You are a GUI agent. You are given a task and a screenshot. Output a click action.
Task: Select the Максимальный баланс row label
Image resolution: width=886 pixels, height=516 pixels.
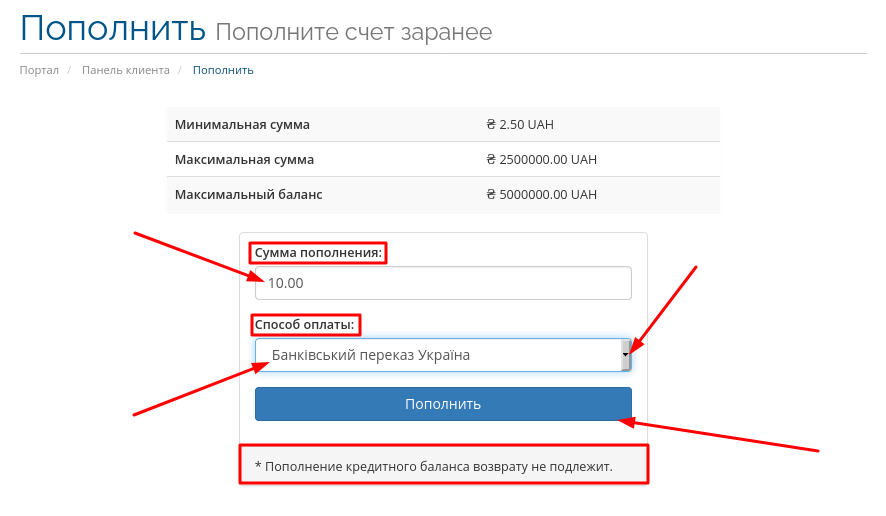point(248,195)
